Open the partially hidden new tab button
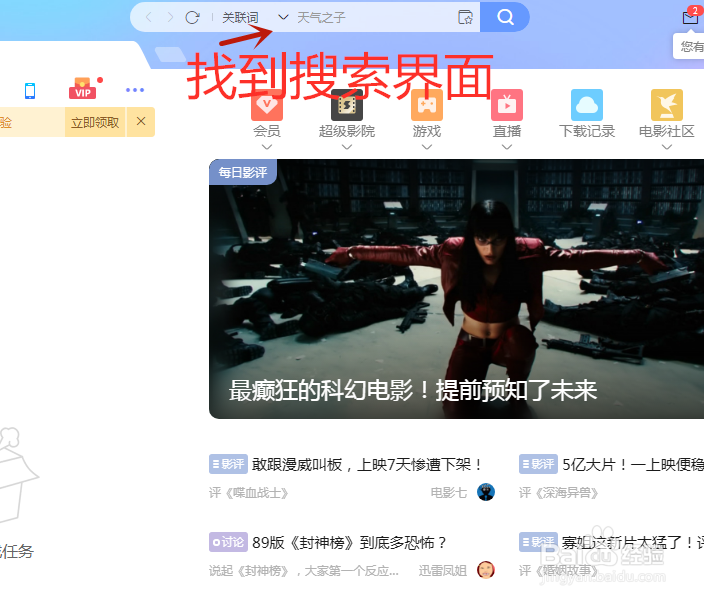704x601 pixels. (x=170, y=54)
